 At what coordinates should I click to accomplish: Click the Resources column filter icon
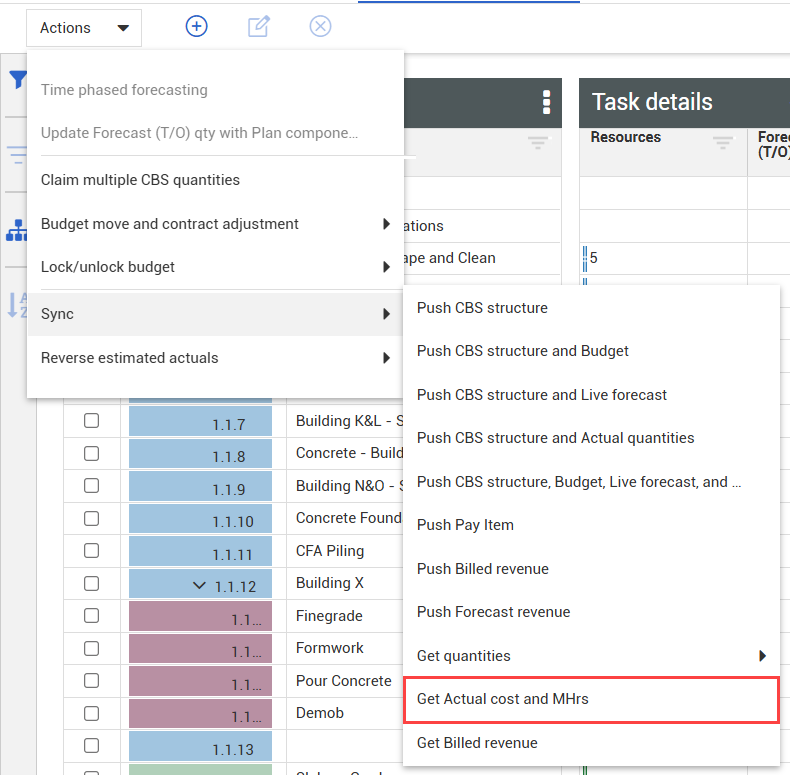[722, 144]
